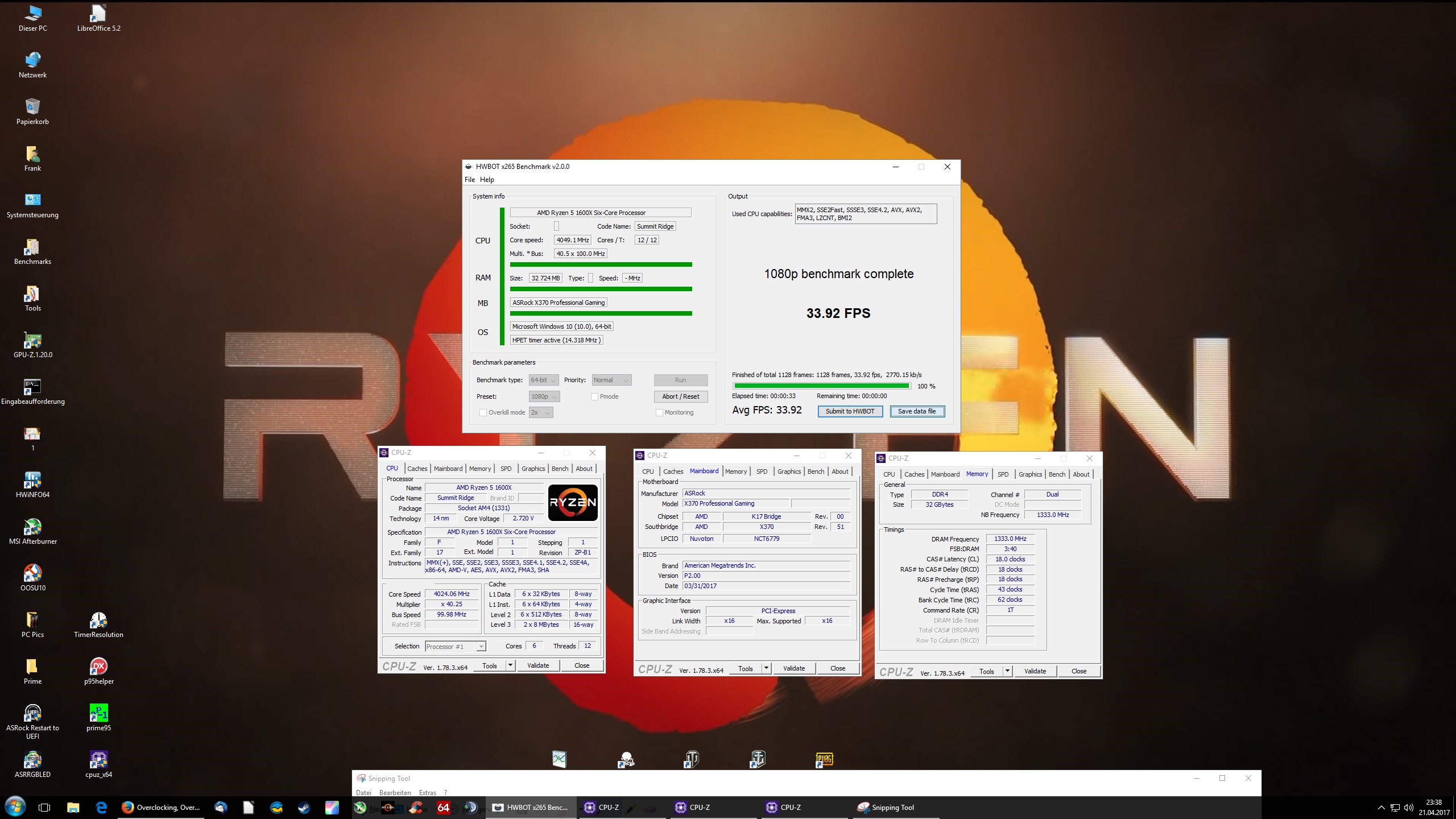Launch prime95 desktop icon
The width and height of the screenshot is (1456, 819).
[x=98, y=717]
